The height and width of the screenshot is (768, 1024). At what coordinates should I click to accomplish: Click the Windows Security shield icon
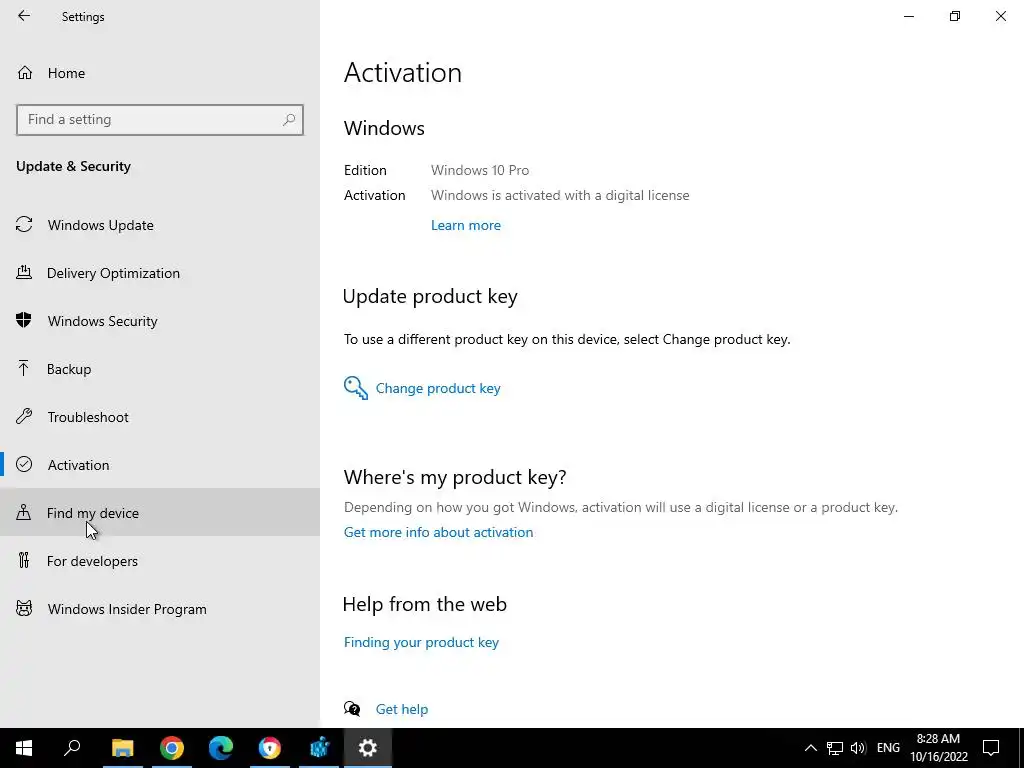point(24,320)
